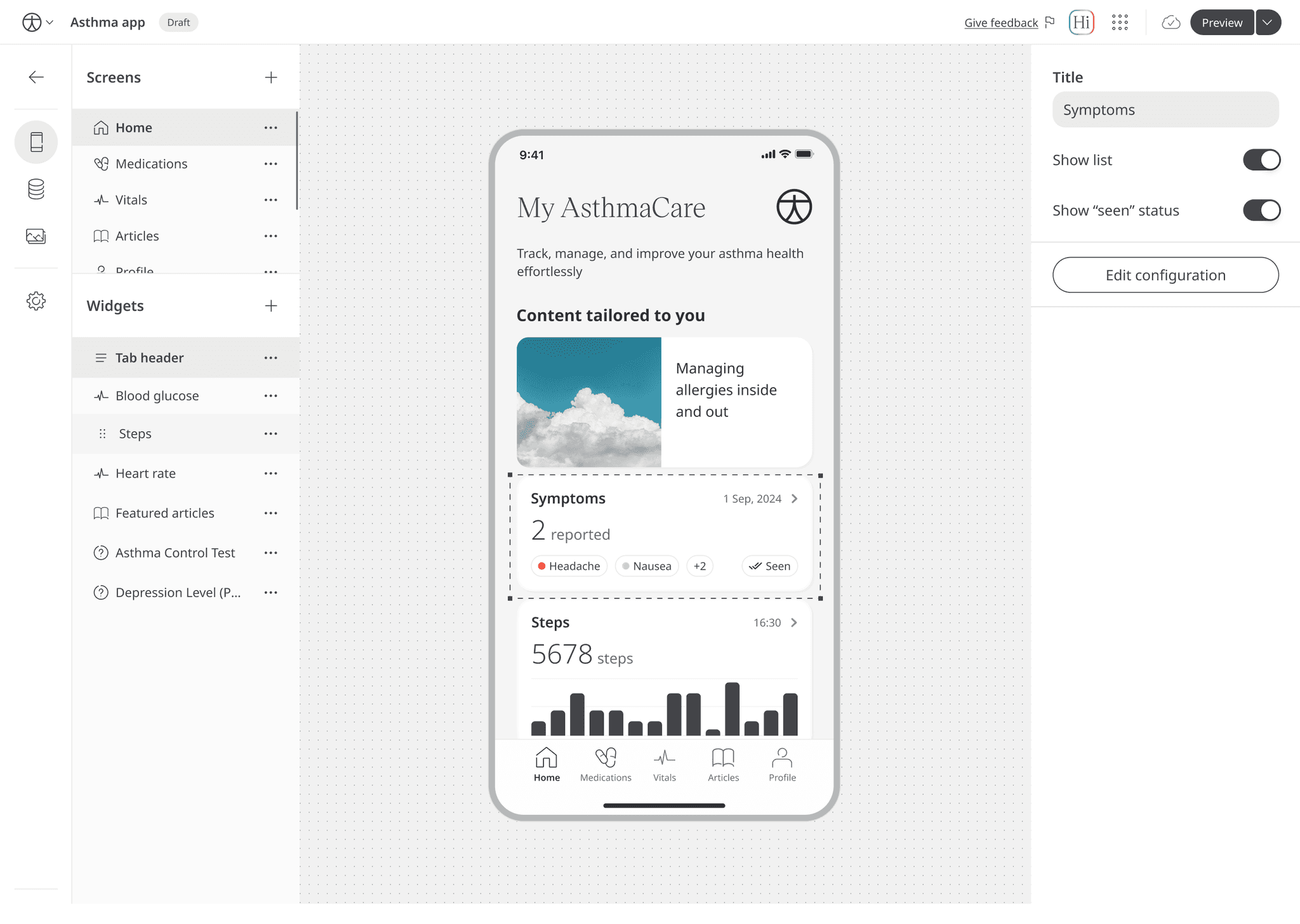Select the Heart rate widget
1300x924 pixels.
145,473
